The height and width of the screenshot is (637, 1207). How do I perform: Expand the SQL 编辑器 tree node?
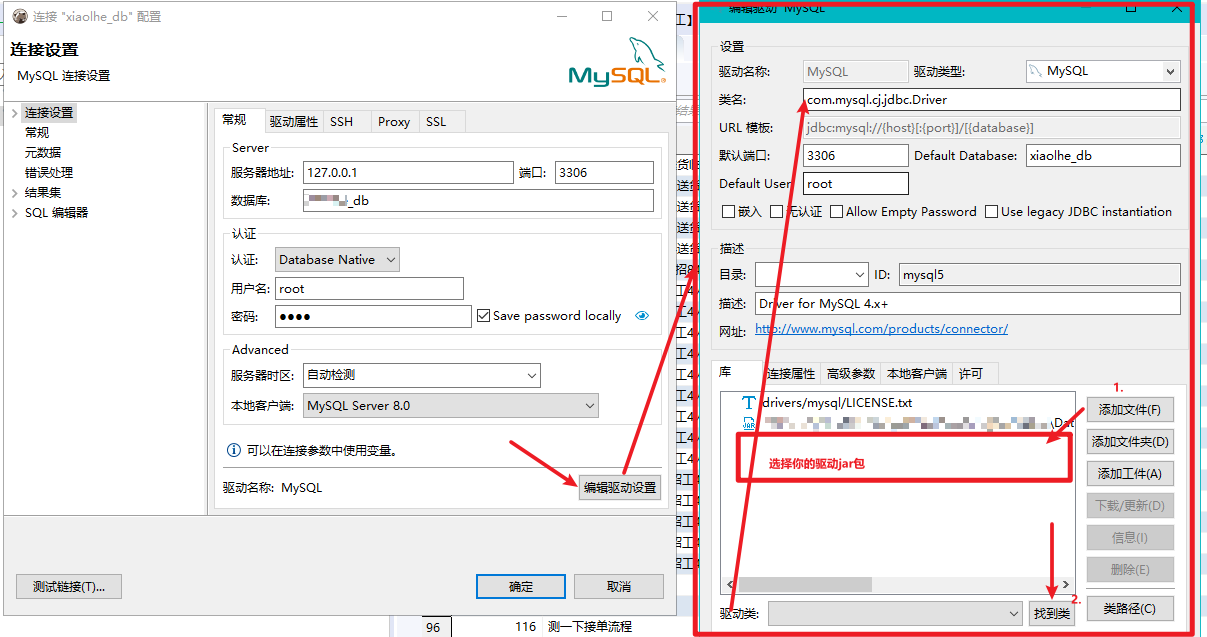click(14, 213)
